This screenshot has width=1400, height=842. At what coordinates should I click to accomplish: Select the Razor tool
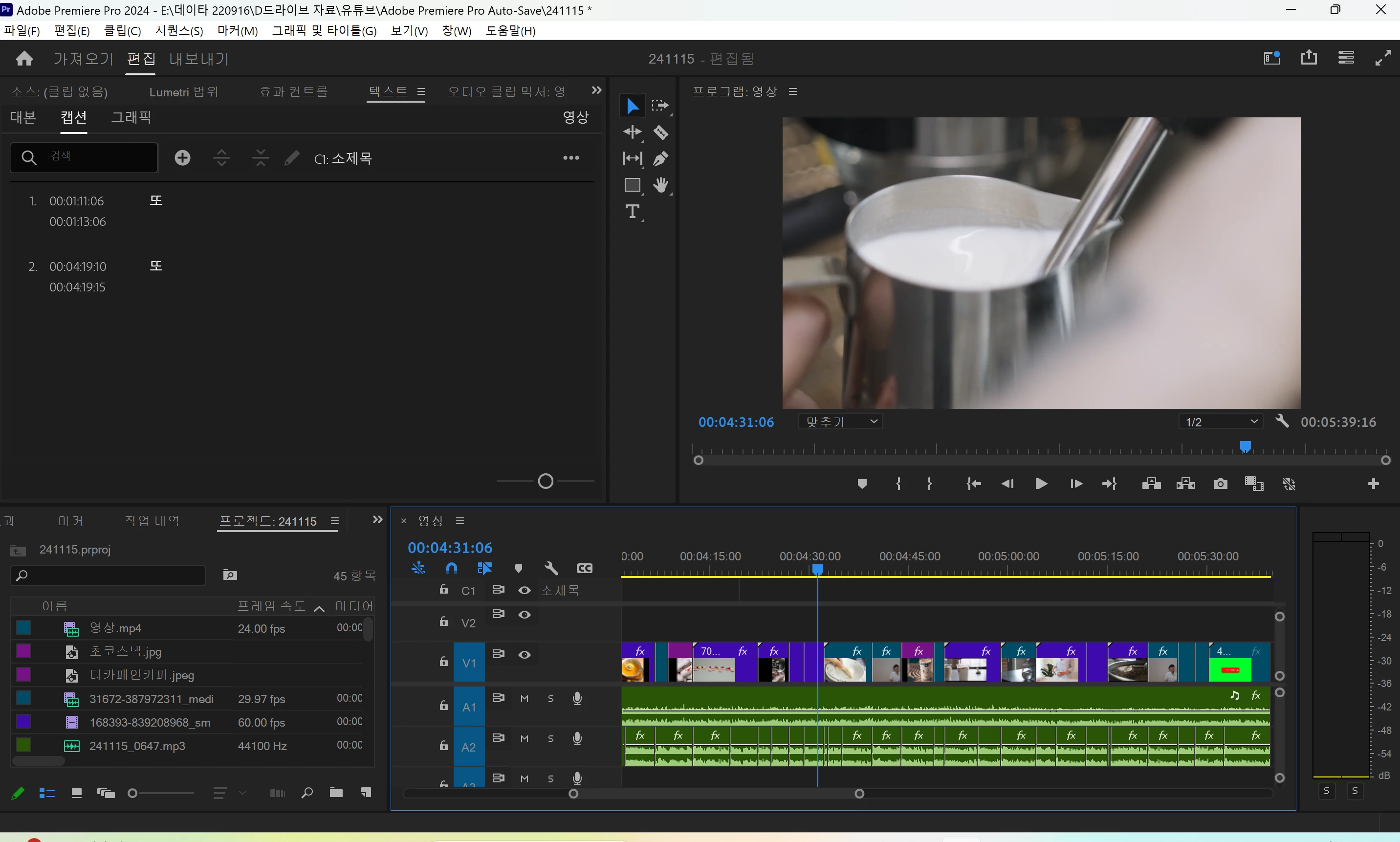click(x=660, y=132)
